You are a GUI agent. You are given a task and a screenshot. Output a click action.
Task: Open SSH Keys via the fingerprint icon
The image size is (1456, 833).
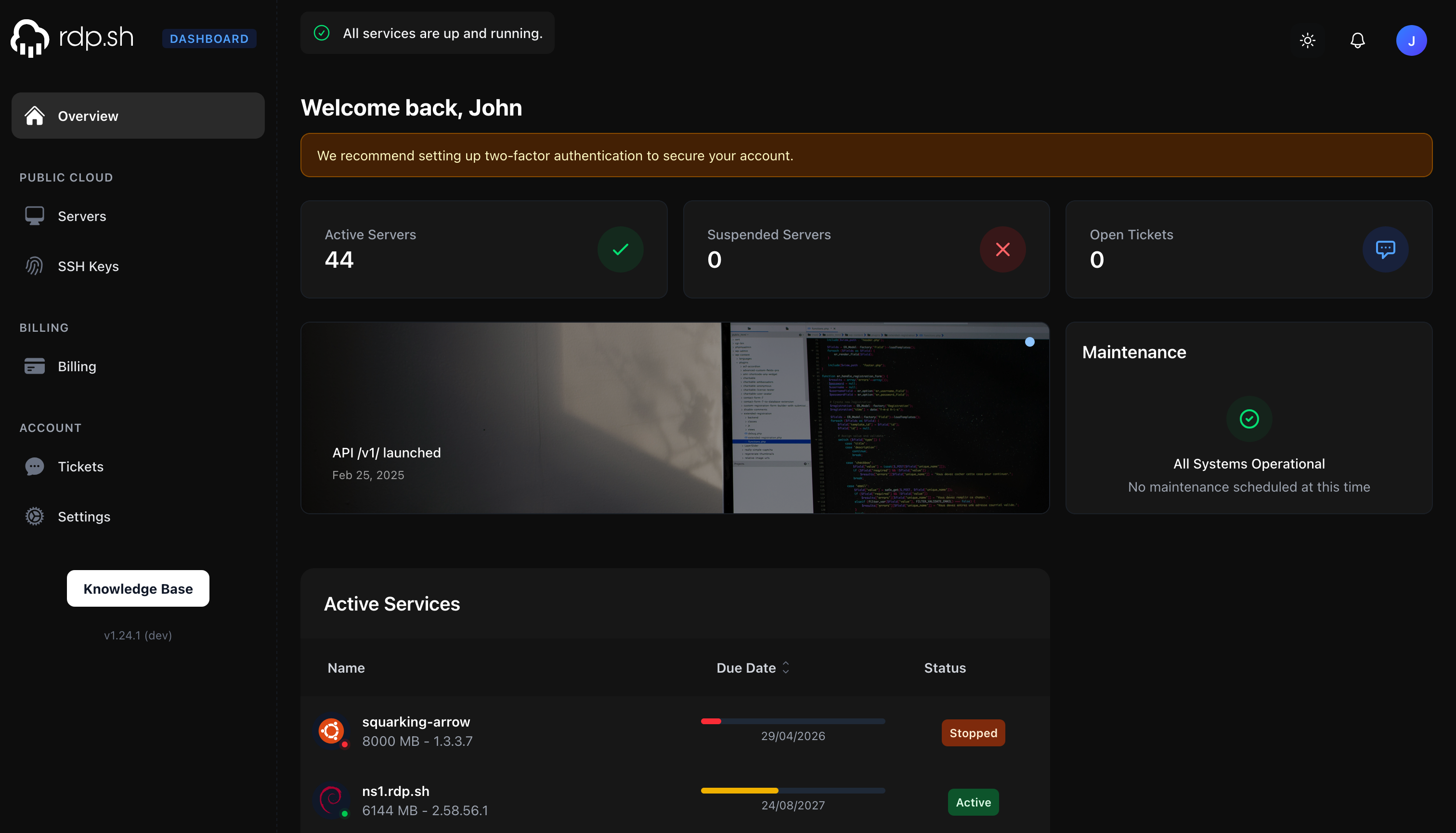click(x=34, y=265)
